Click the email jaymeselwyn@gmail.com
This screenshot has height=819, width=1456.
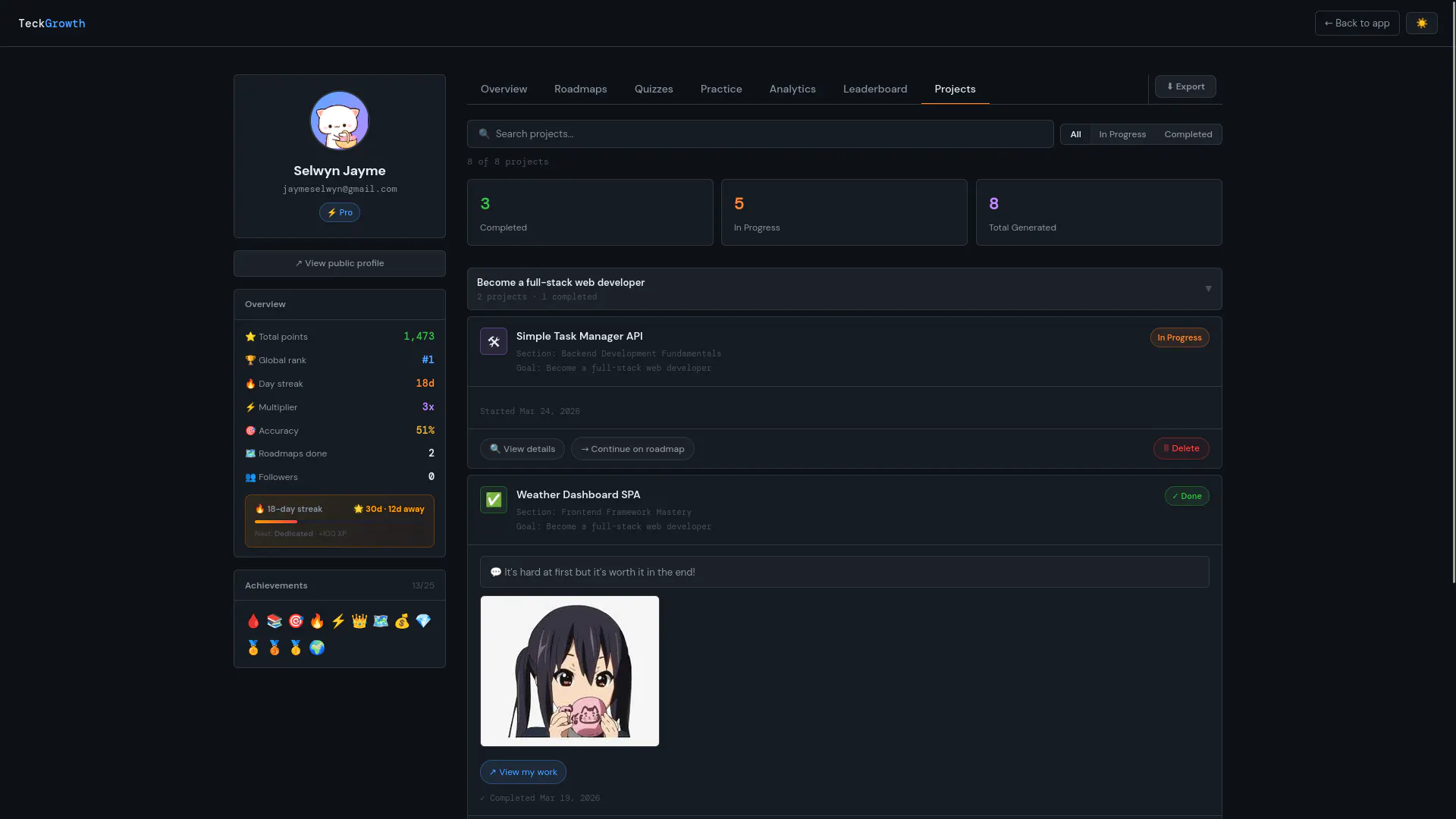[340, 190]
